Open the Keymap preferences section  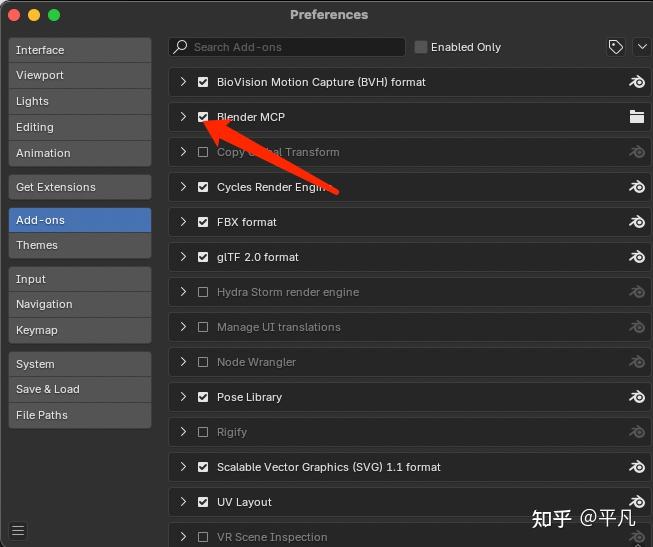[x=80, y=330]
